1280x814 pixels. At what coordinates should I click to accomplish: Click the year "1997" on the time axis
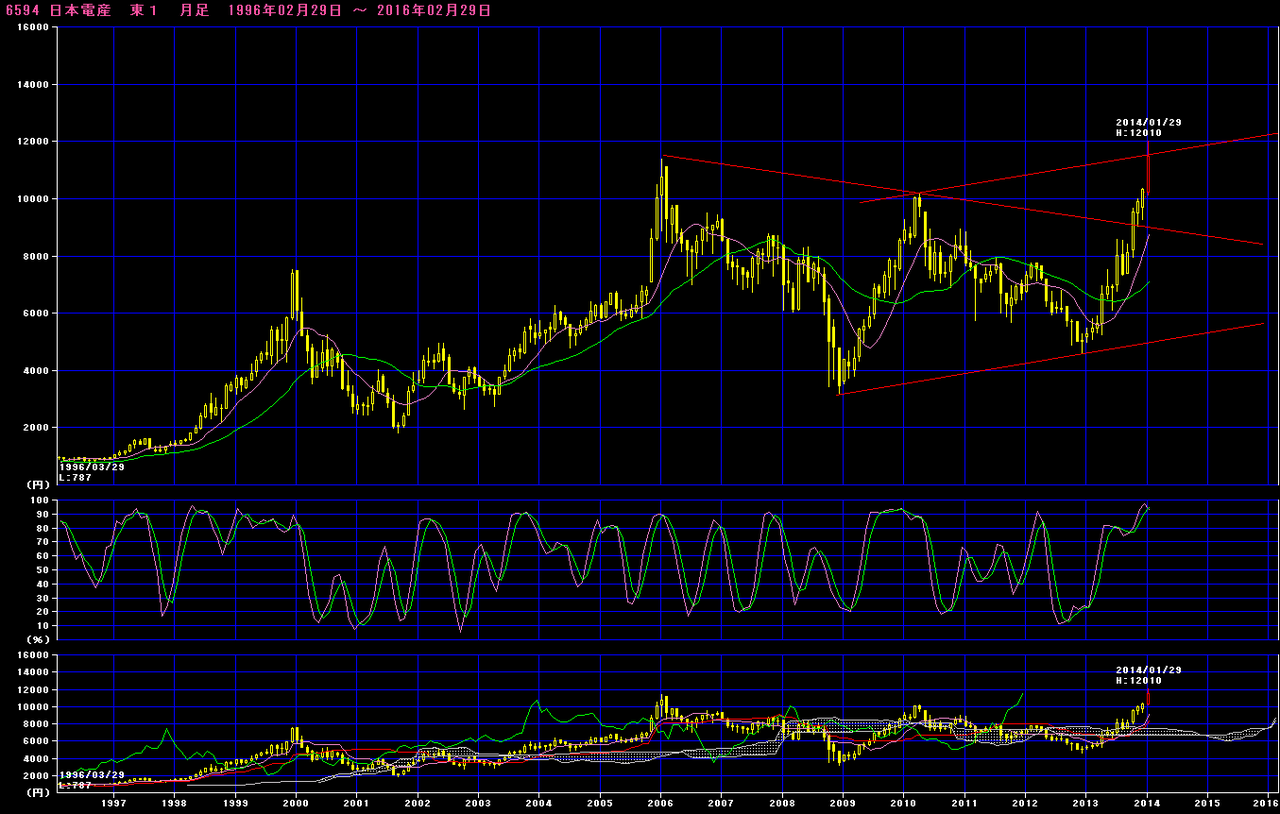(x=114, y=802)
